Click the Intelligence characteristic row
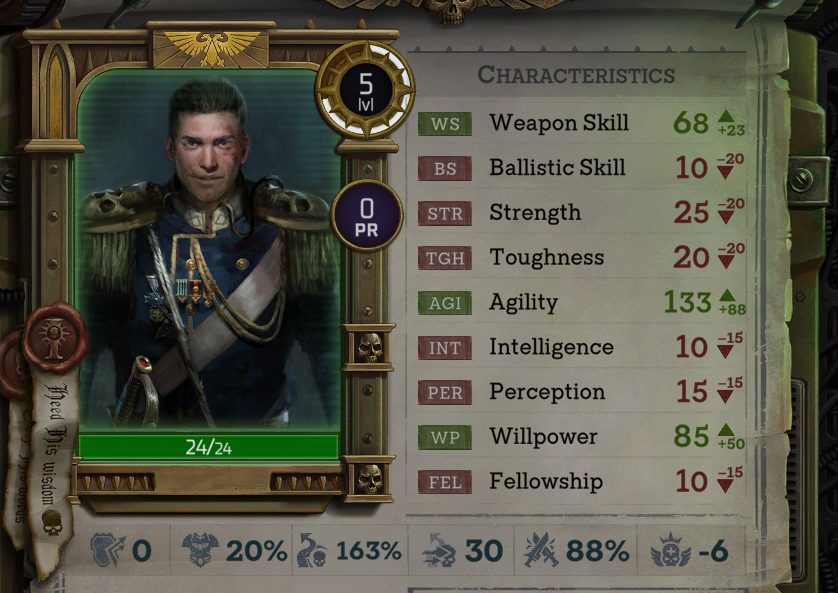Screen dimensions: 838x593 click(x=580, y=347)
